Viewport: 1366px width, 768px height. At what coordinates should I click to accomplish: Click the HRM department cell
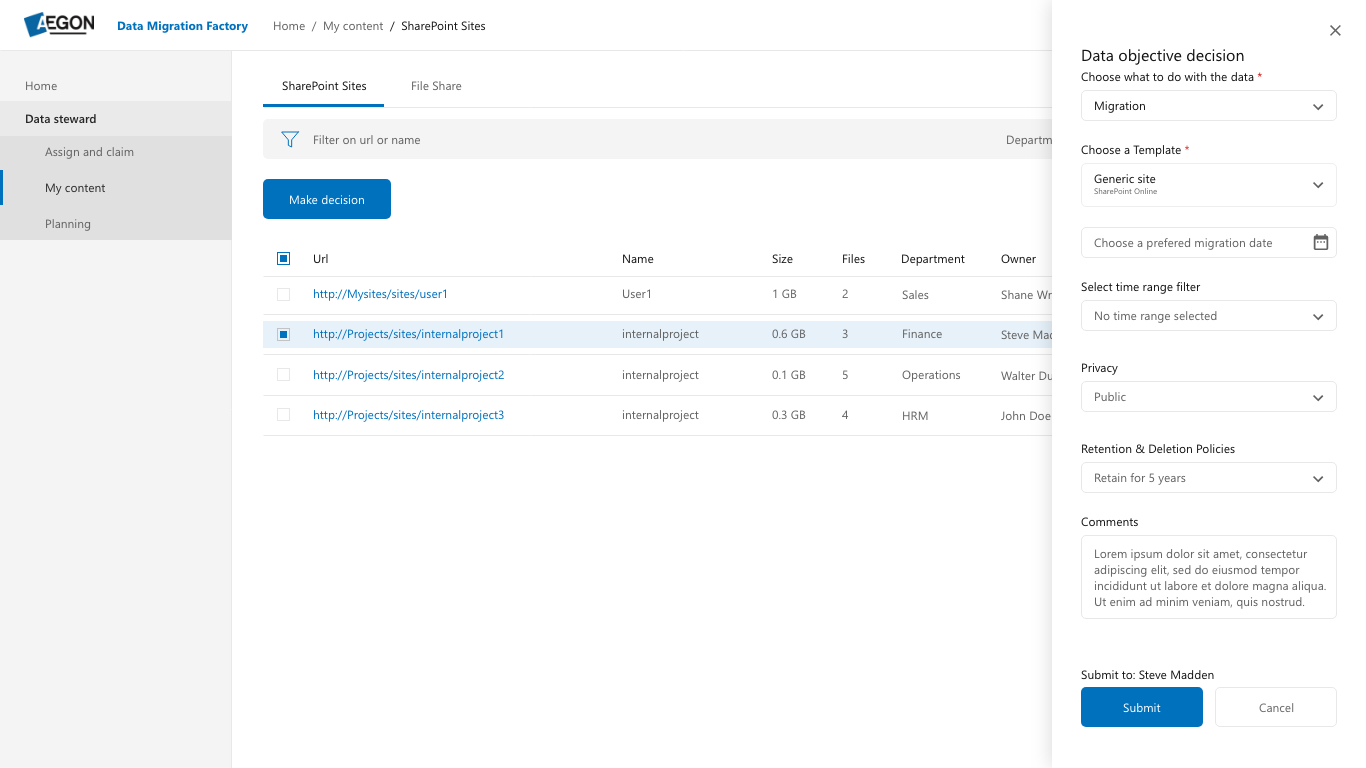914,416
